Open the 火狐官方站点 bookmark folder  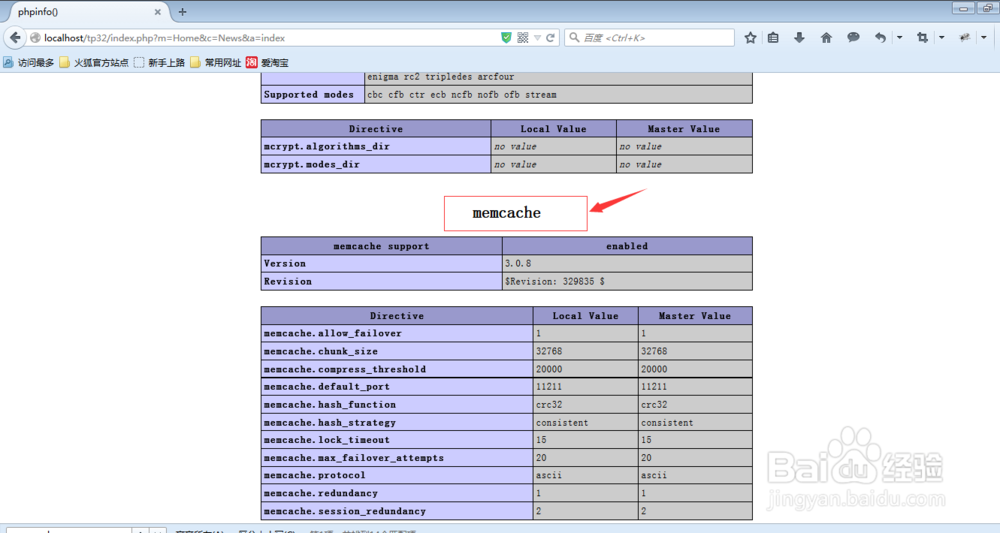point(94,62)
